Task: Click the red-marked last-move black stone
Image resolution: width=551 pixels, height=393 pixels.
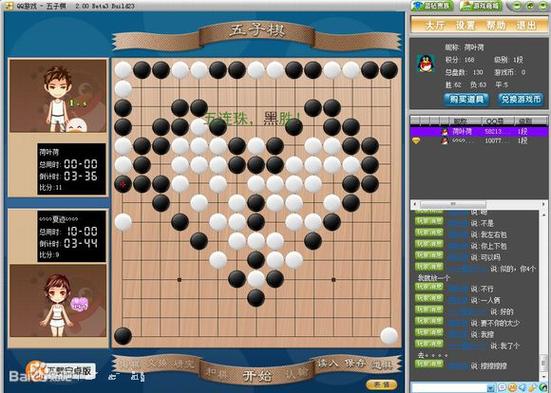Action: point(123,184)
